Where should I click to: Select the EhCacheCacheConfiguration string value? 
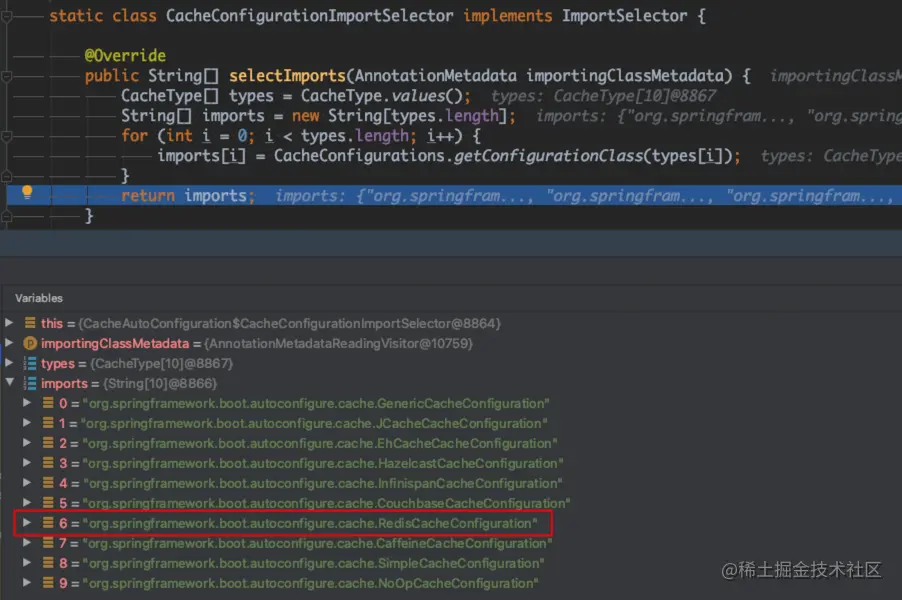tap(320, 444)
